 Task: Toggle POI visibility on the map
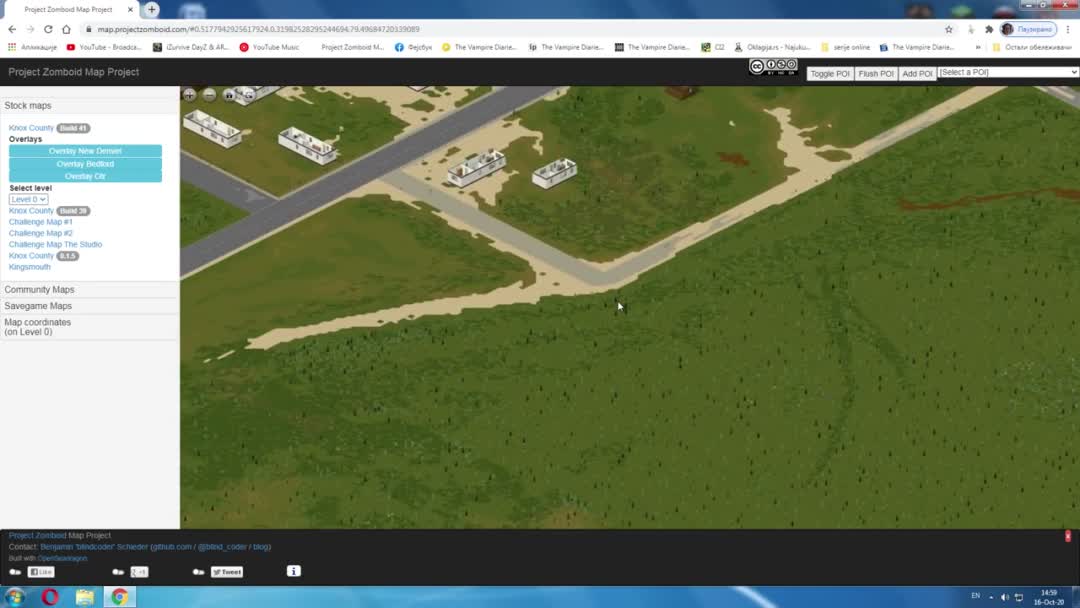click(x=829, y=73)
